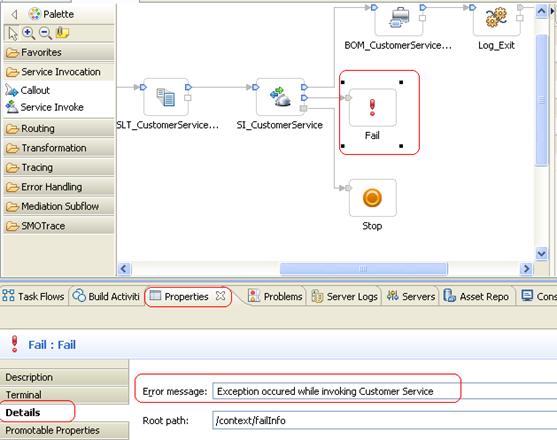Expand the SMOTrace palette drawer
This screenshot has height=440, width=557.
pos(59,226)
